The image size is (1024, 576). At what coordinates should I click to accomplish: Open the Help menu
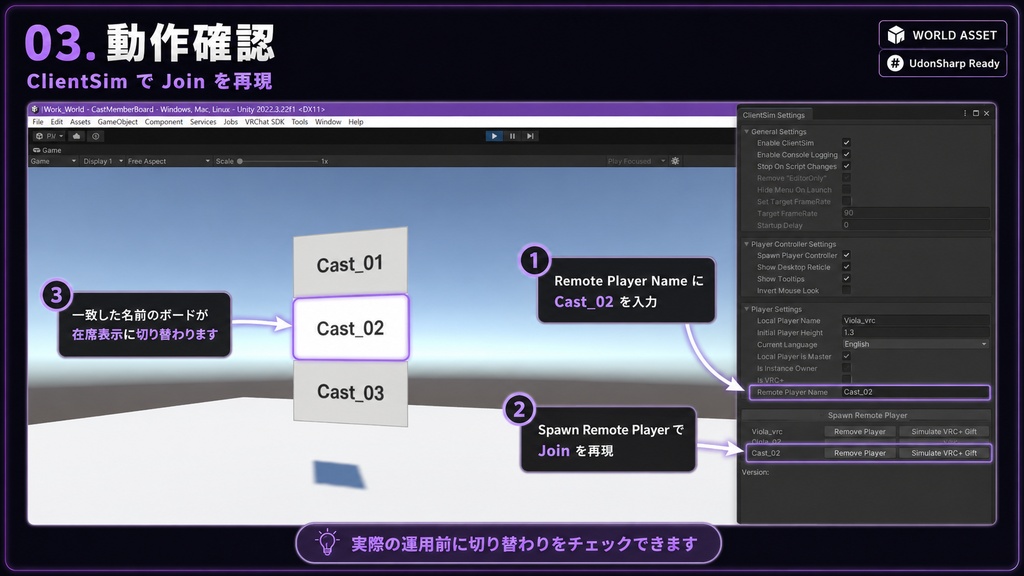[356, 122]
